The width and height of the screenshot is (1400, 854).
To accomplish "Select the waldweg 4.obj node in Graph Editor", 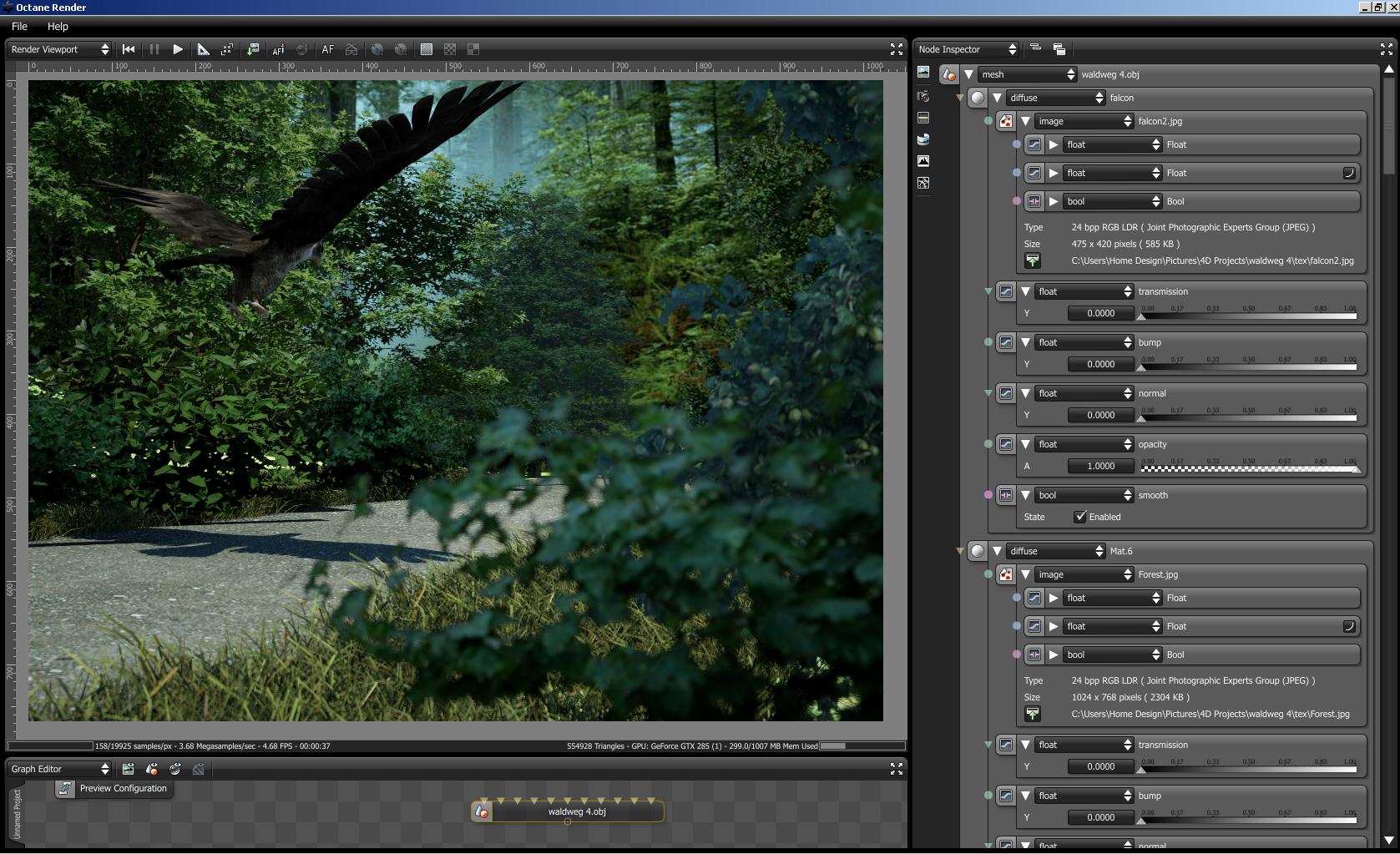I will point(568,811).
